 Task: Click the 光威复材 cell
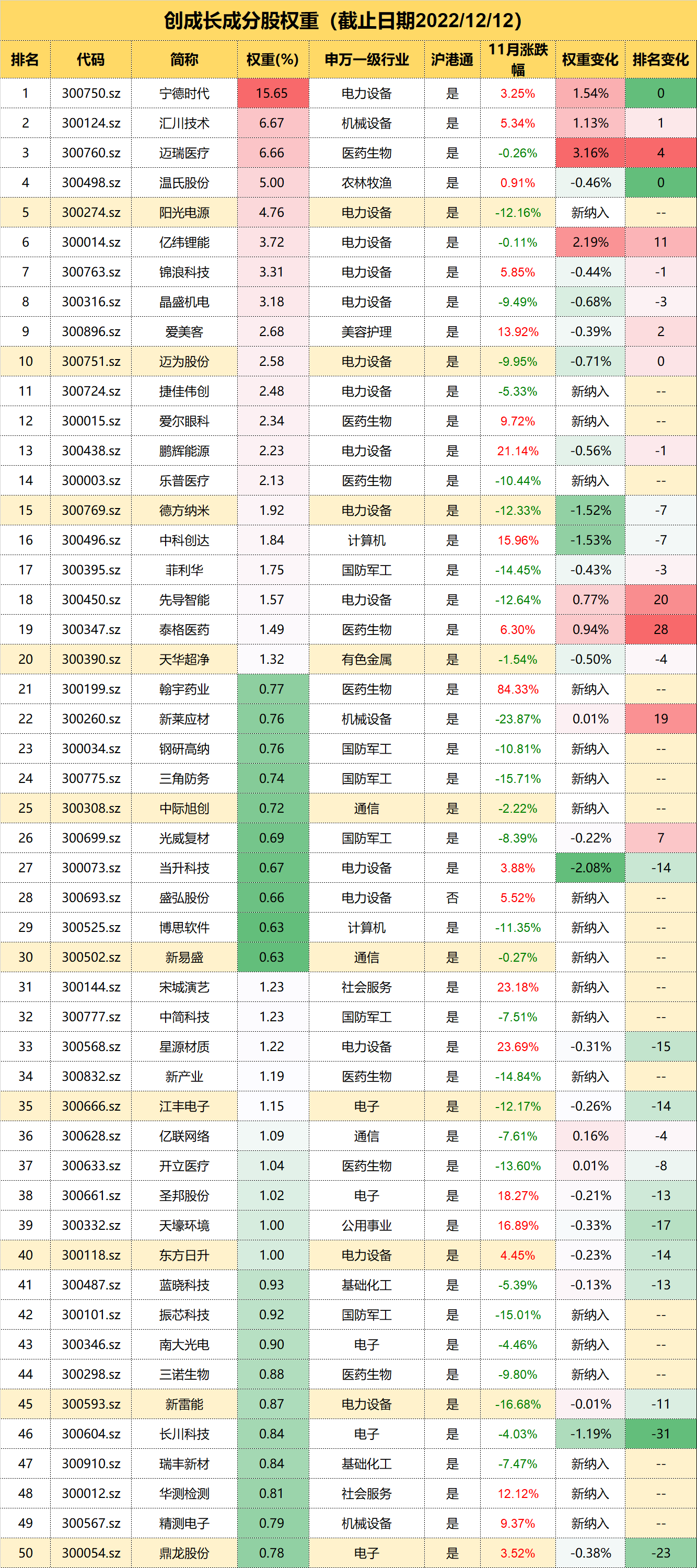(184, 838)
